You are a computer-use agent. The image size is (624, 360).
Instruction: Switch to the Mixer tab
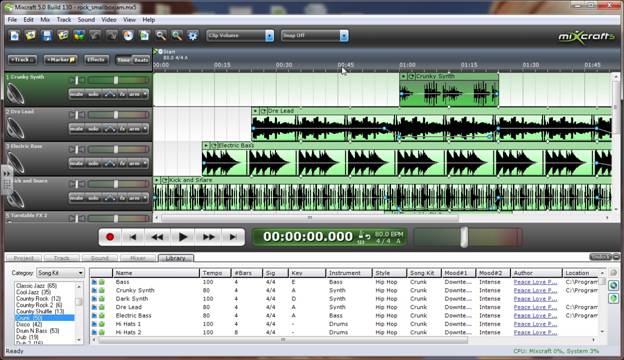pos(138,258)
